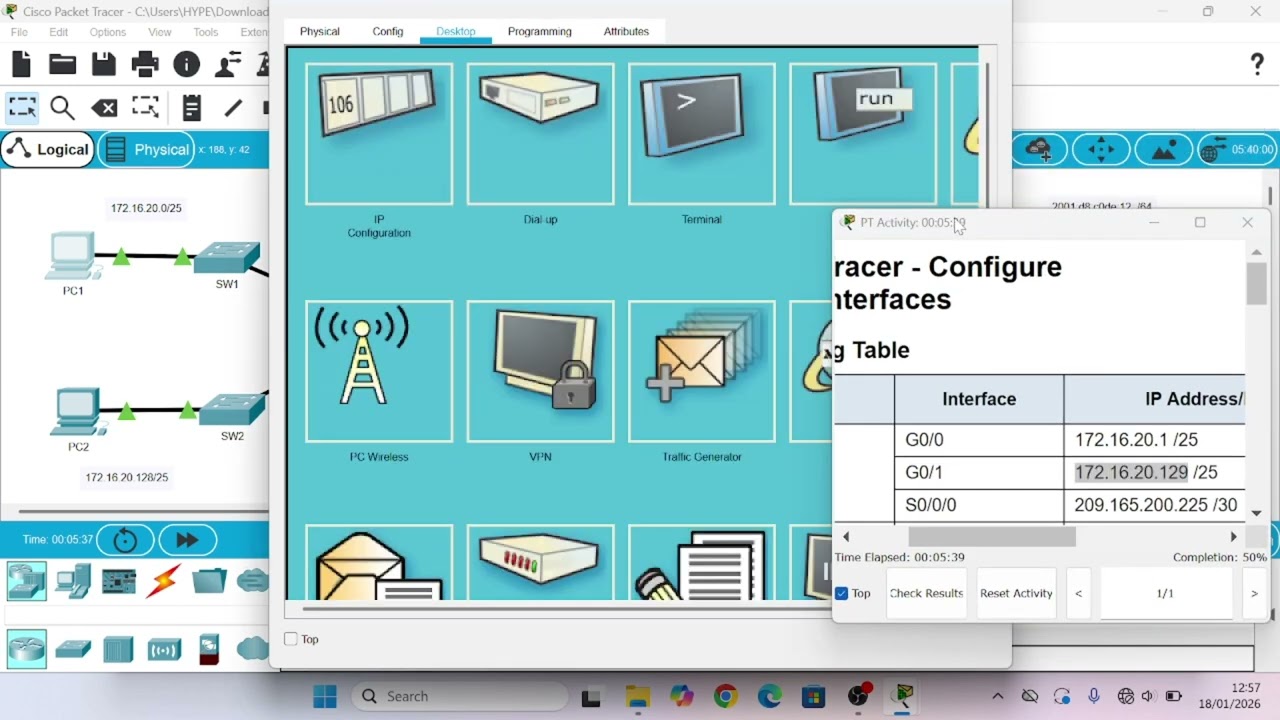Select Switches subcategory
1280x720 pixels.
(x=73, y=650)
